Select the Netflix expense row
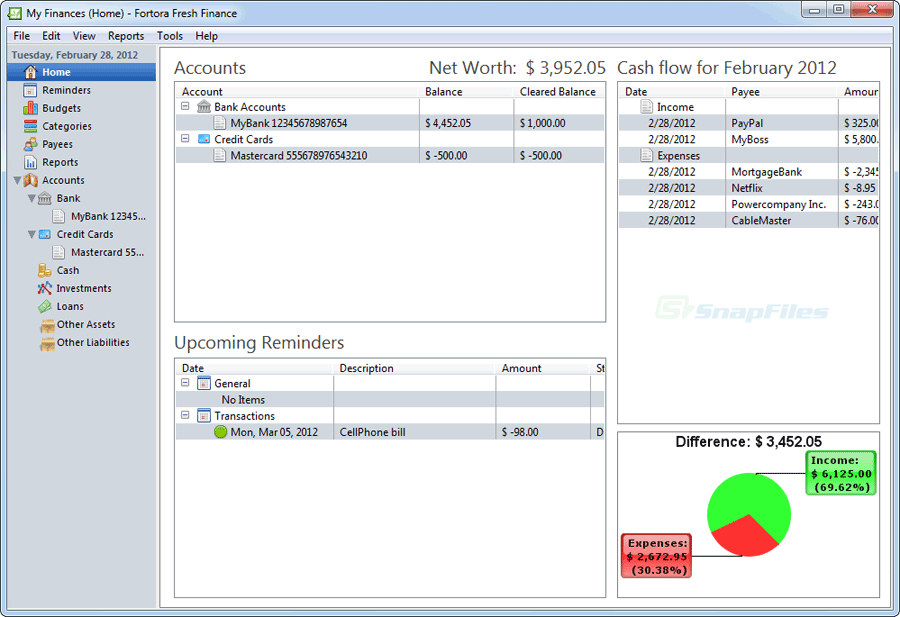This screenshot has width=900, height=617. pos(748,188)
